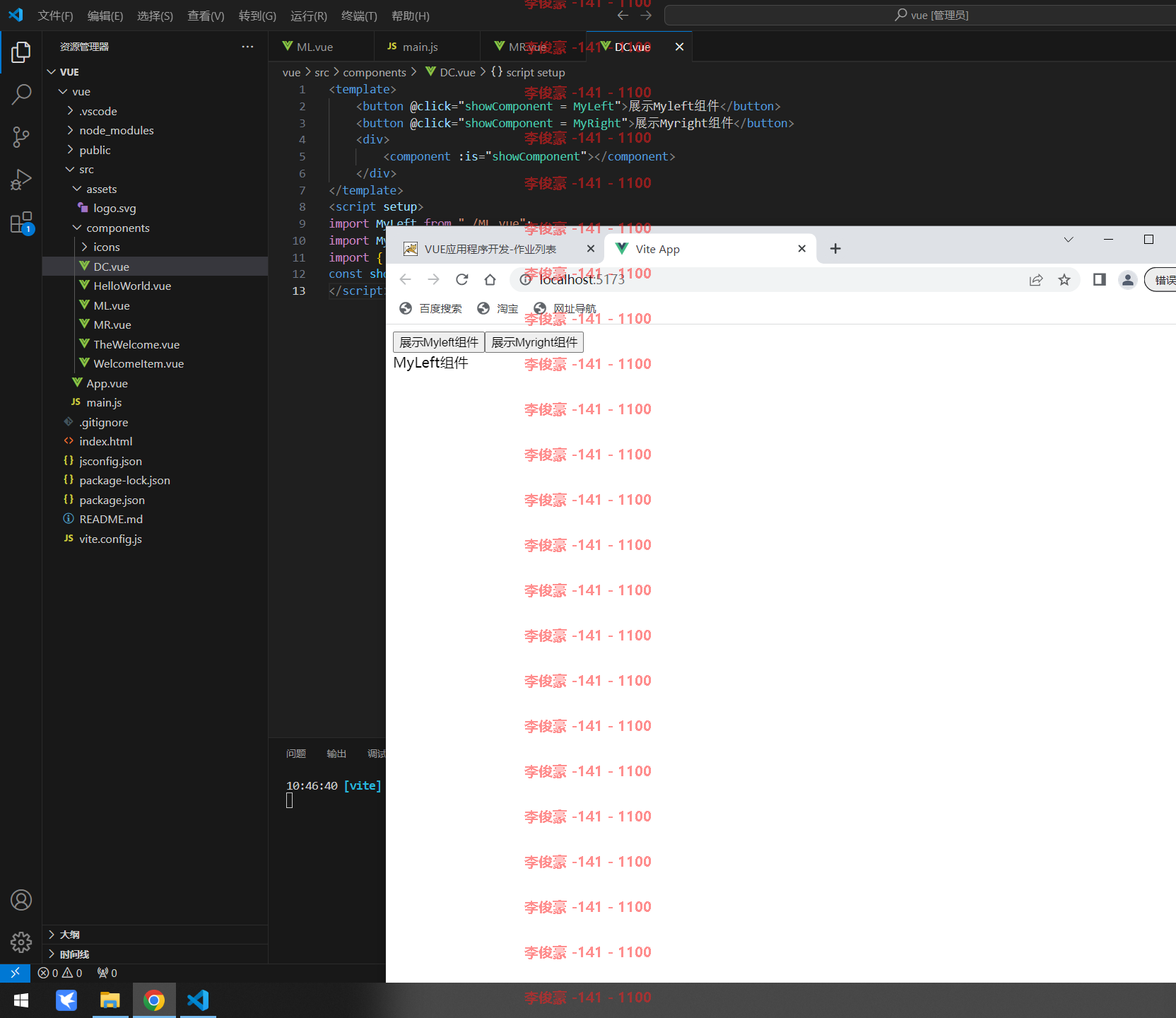Open the Windows Start menu
Image resolution: width=1176 pixels, height=1018 pixels.
click(x=21, y=1000)
